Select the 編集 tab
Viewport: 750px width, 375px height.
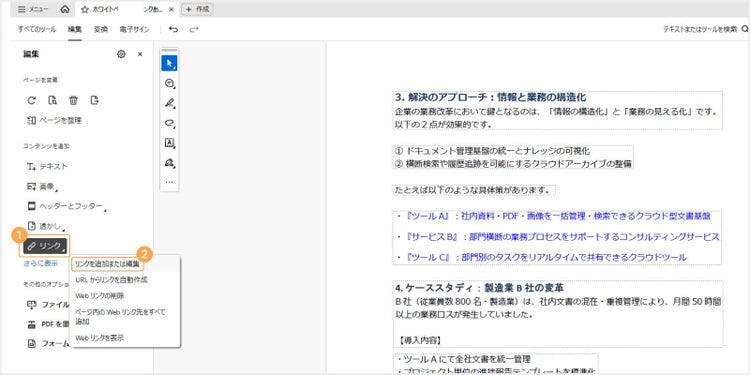(75, 29)
